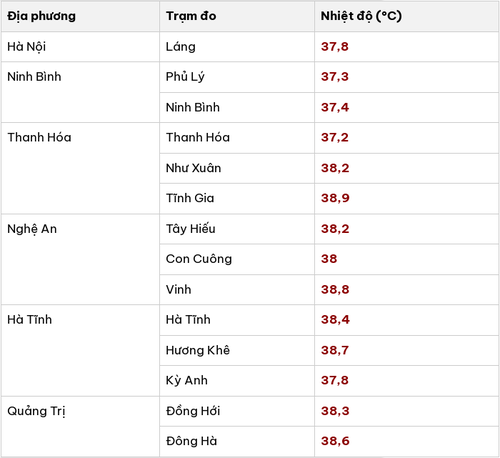Select the Như Xuân station cell
500x458 pixels.
coord(237,168)
